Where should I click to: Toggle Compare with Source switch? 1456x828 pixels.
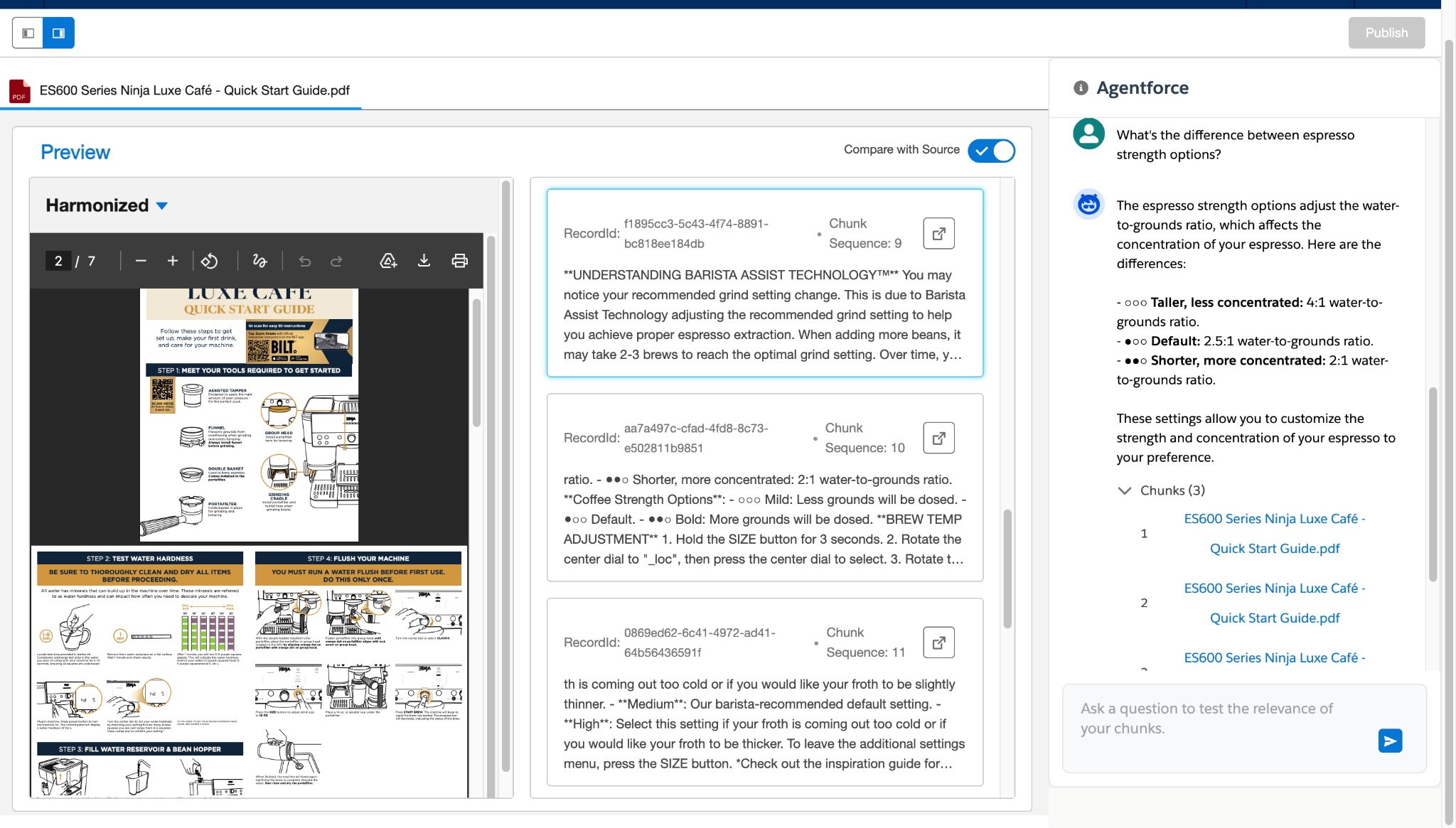pyautogui.click(x=991, y=151)
